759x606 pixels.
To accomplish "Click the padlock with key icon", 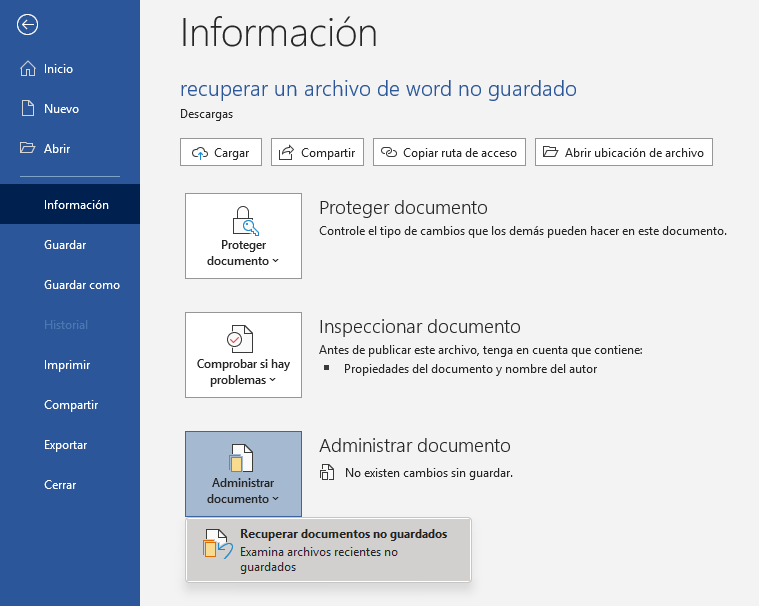I will [245, 221].
